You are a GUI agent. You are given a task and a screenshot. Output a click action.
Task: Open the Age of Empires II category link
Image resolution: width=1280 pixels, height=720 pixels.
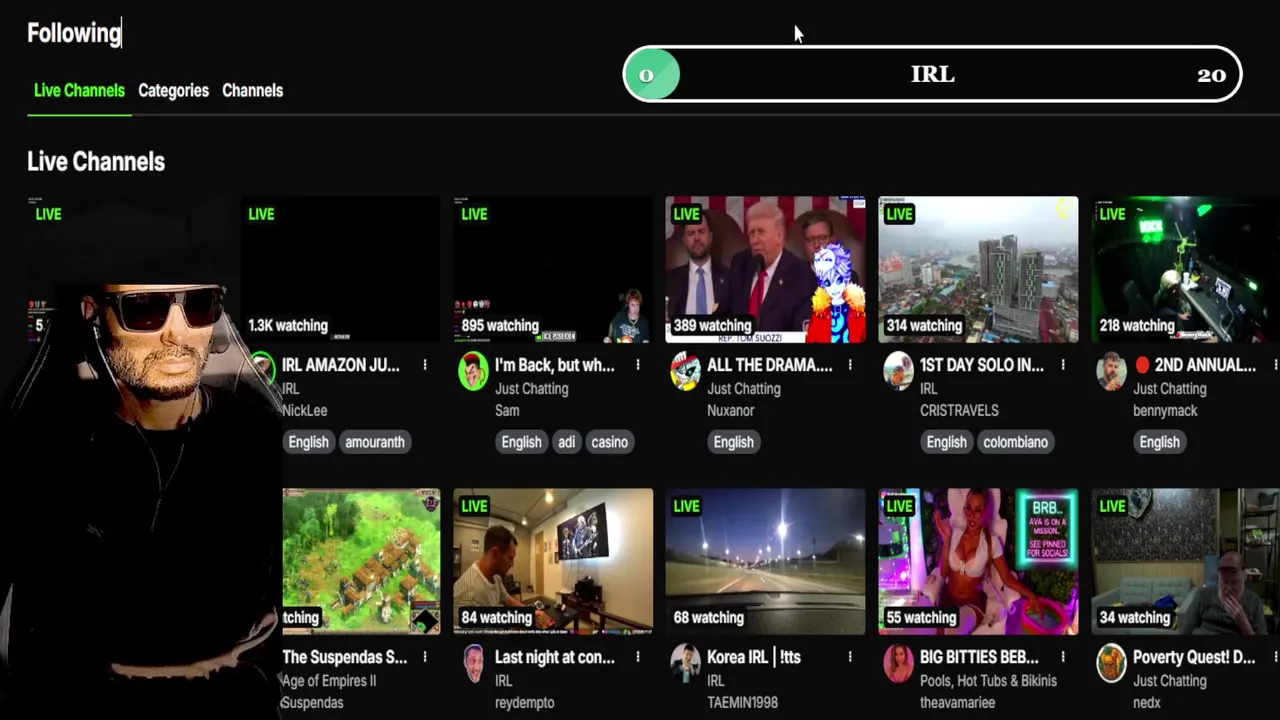pos(329,681)
